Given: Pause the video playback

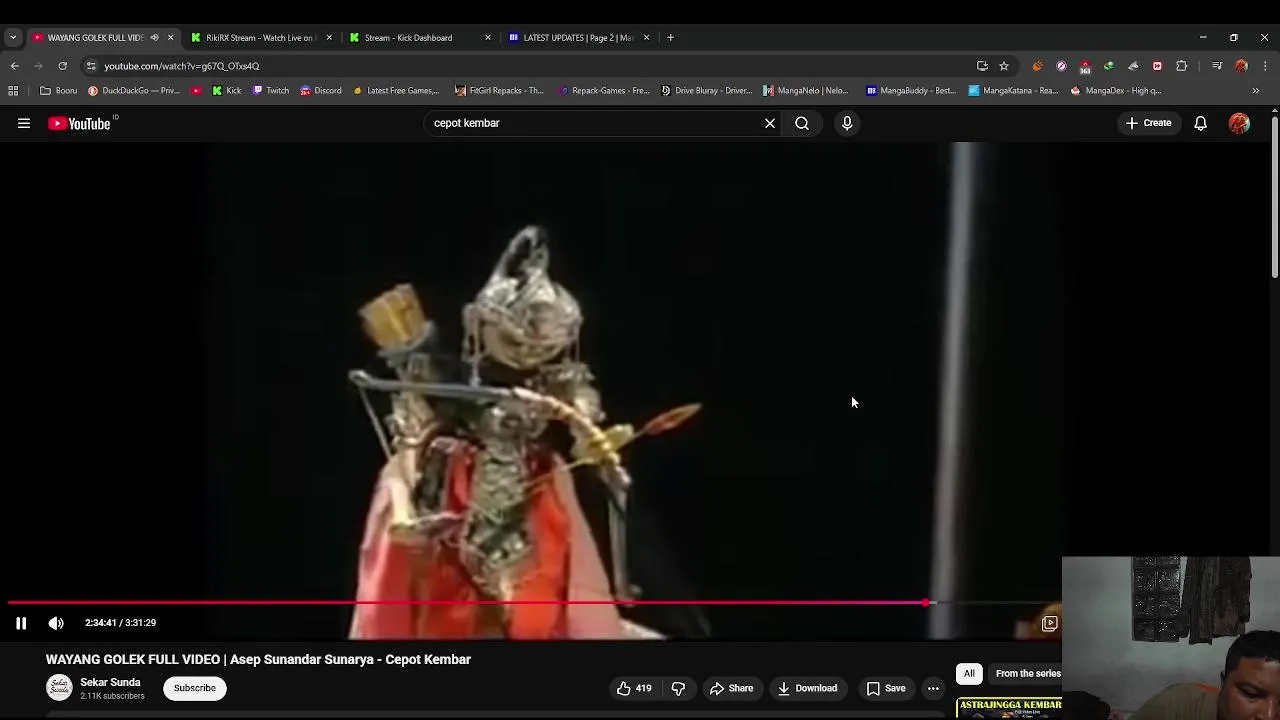Looking at the screenshot, I should tap(21, 623).
